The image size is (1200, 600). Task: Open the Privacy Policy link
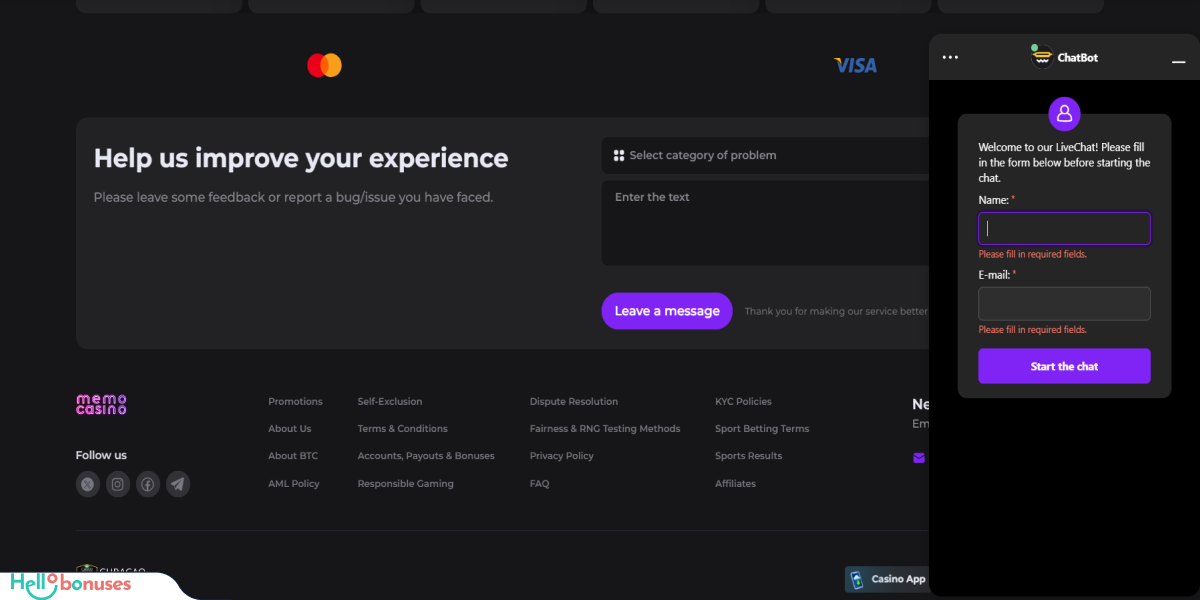click(562, 455)
